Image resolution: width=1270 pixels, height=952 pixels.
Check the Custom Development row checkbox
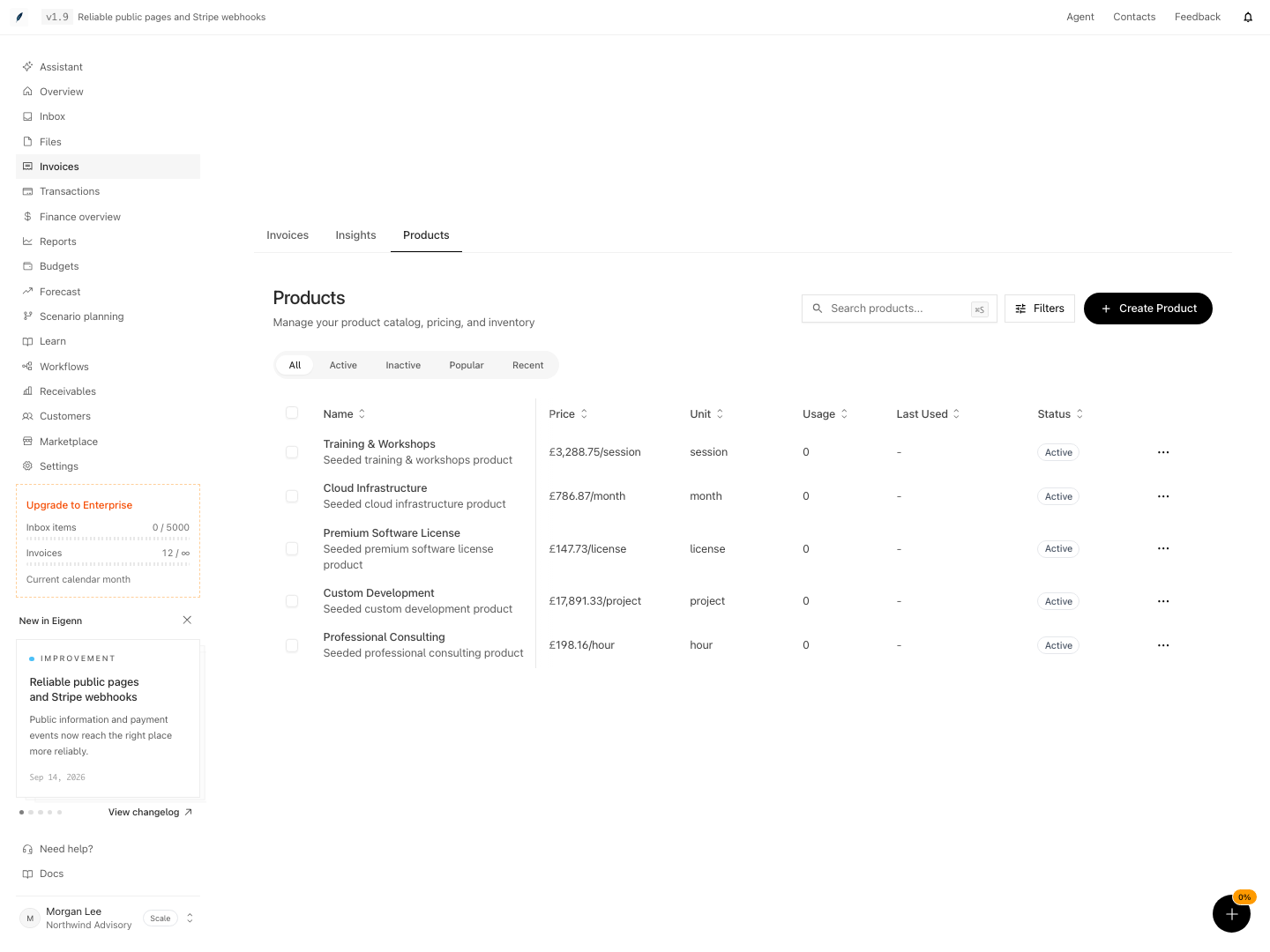(292, 601)
